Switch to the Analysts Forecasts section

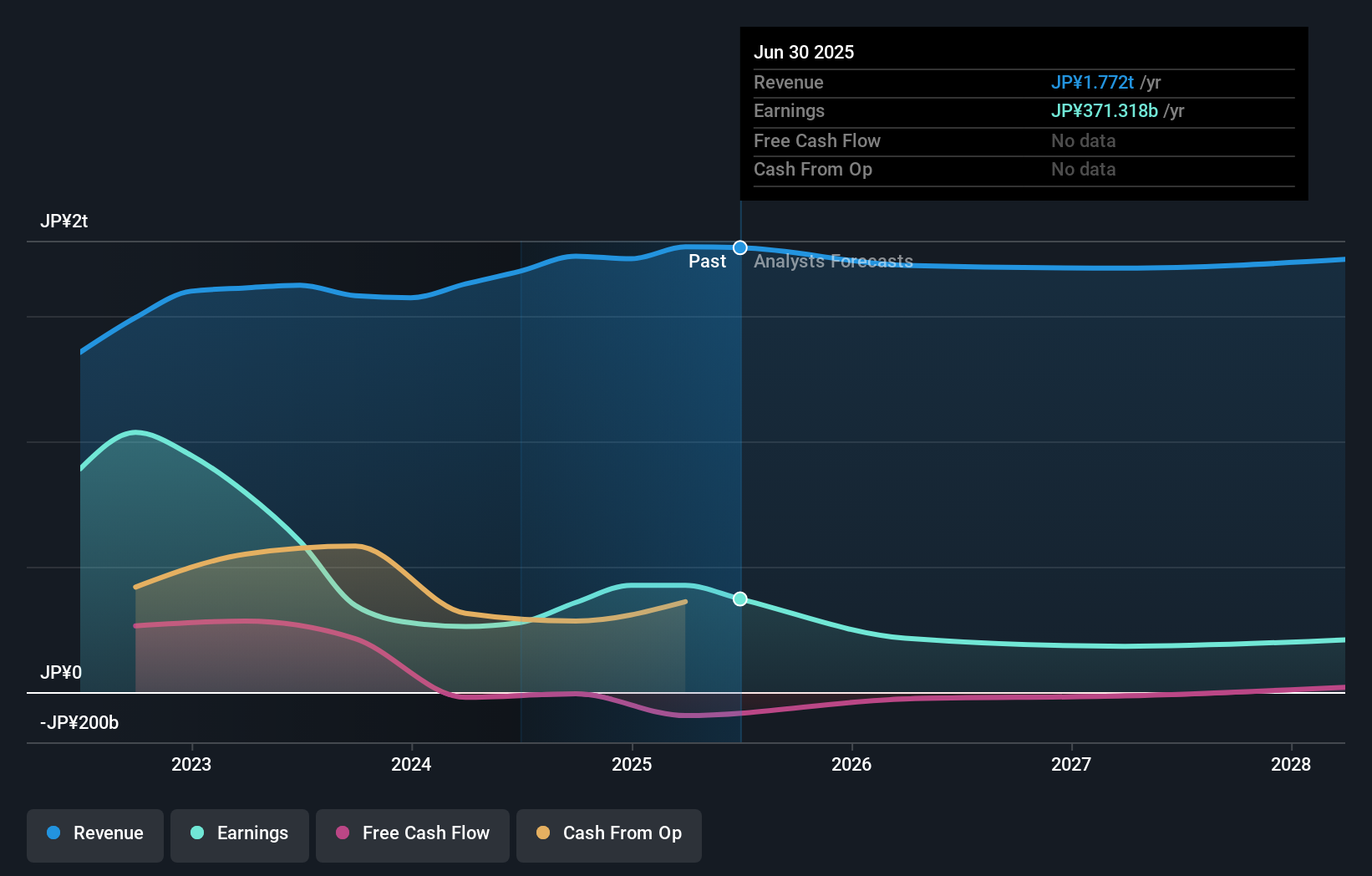point(833,261)
